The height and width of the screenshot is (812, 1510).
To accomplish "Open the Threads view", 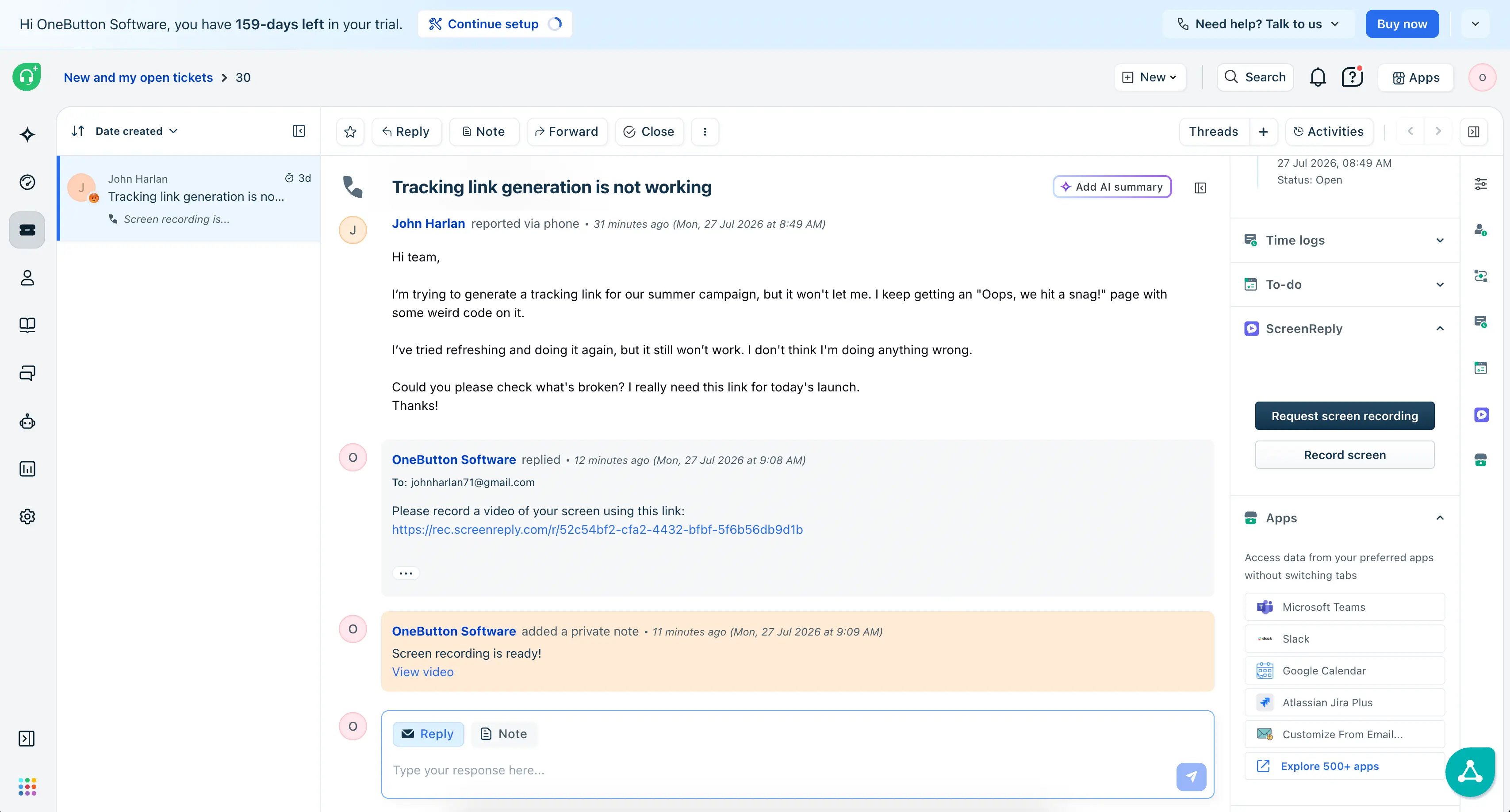I will (x=1213, y=131).
